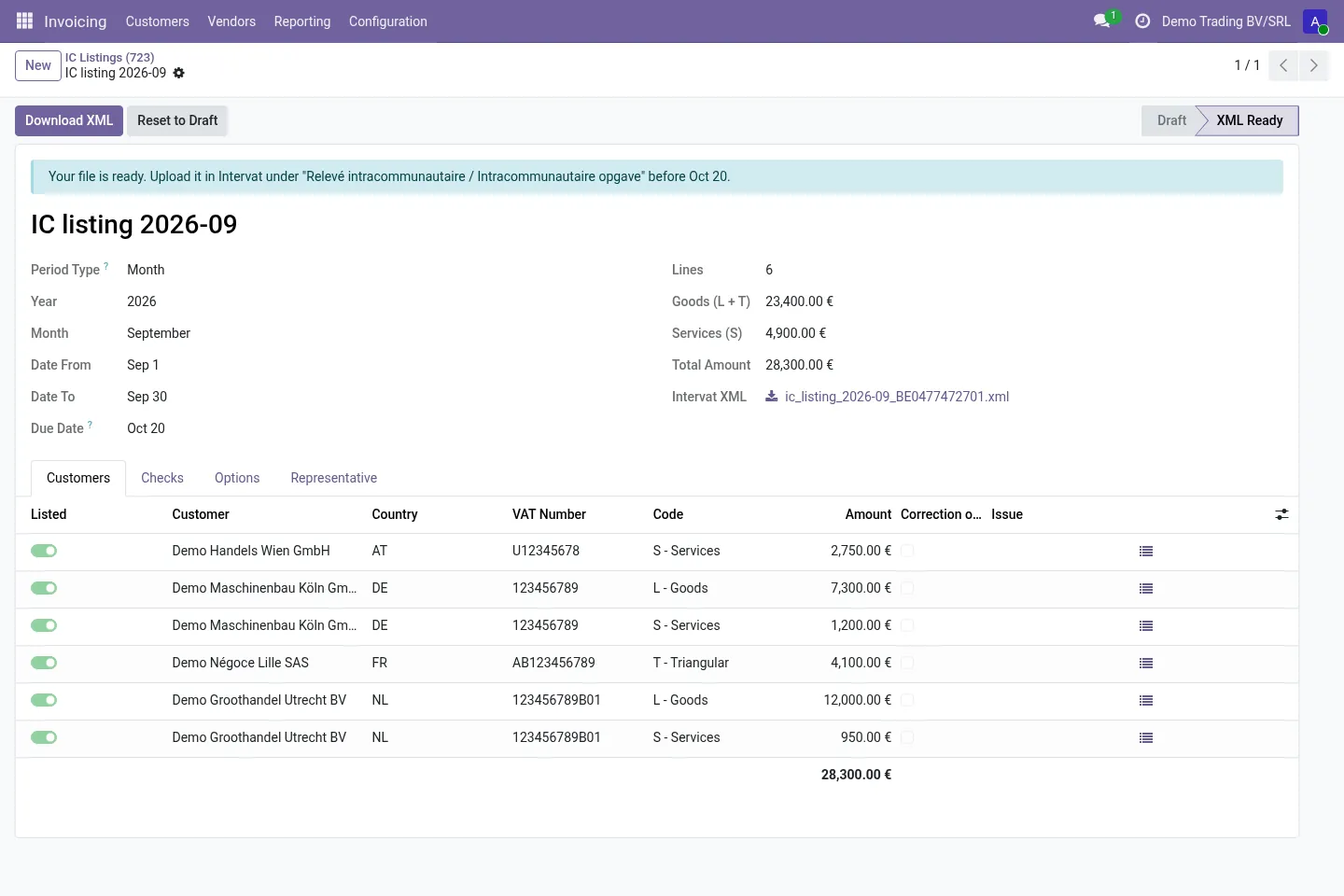Switch to the Representative tab
1344x896 pixels.
click(x=334, y=478)
